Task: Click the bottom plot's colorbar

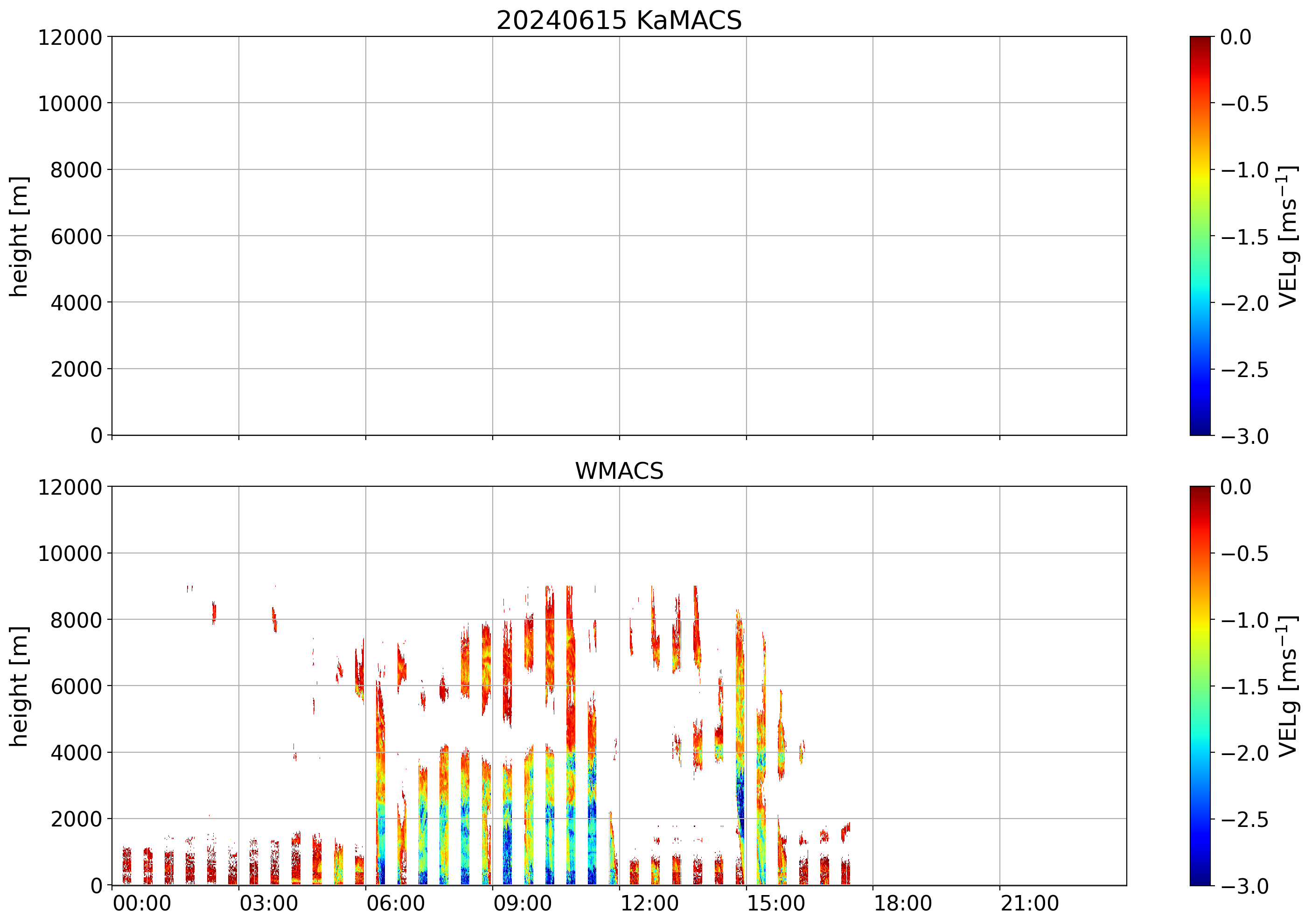Action: click(x=1200, y=686)
